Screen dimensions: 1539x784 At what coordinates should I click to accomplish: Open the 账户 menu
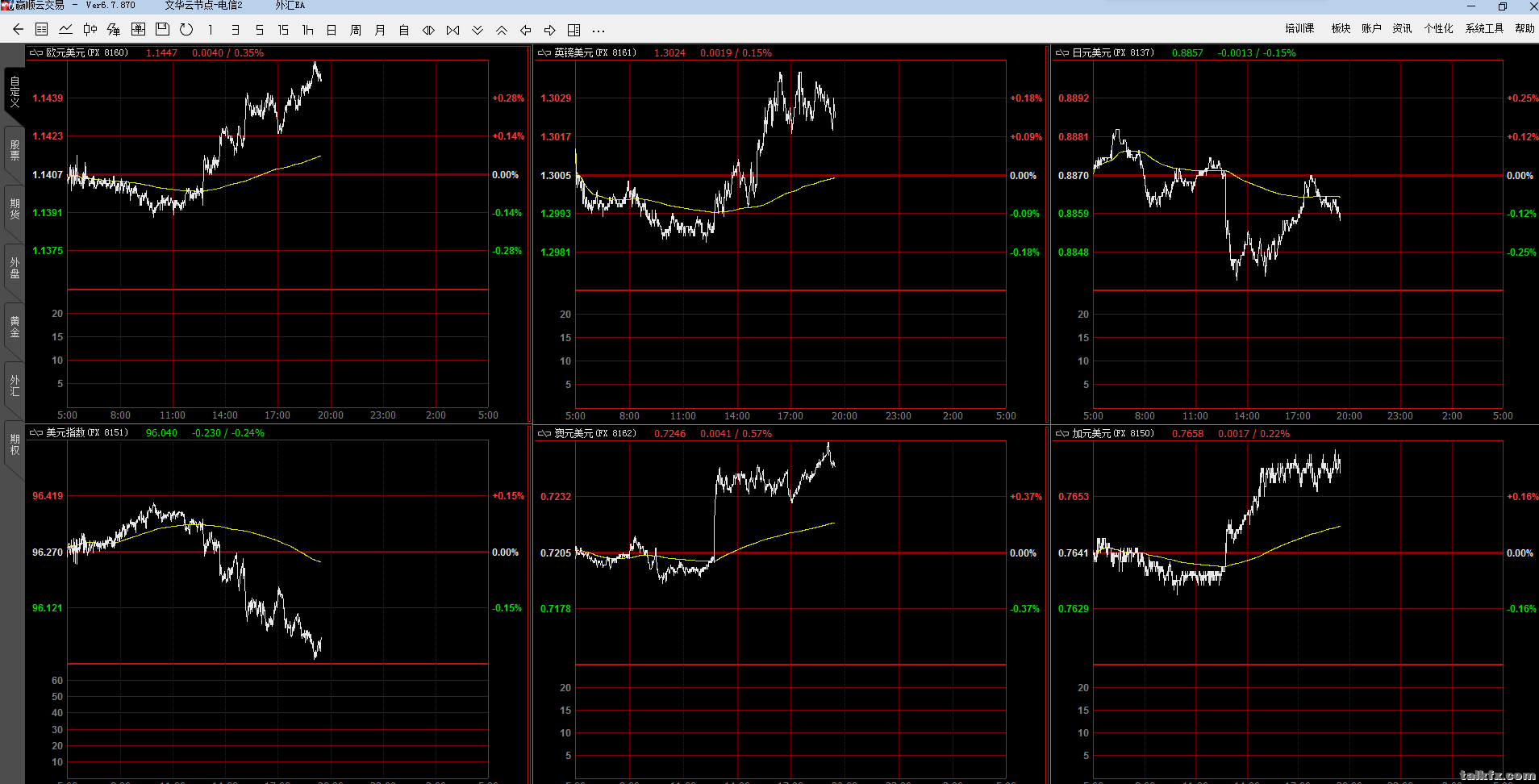tap(1371, 28)
